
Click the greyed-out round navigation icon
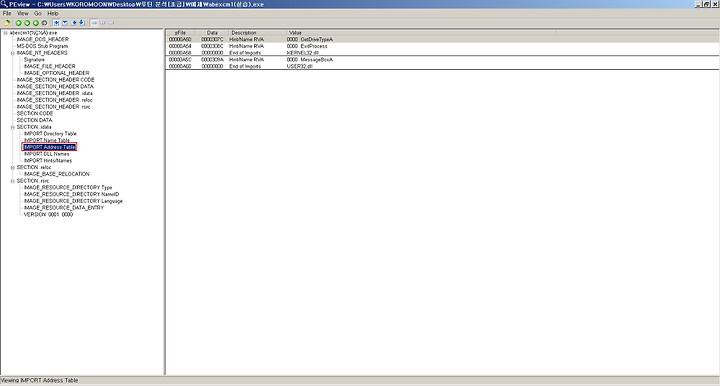[x=45, y=22]
